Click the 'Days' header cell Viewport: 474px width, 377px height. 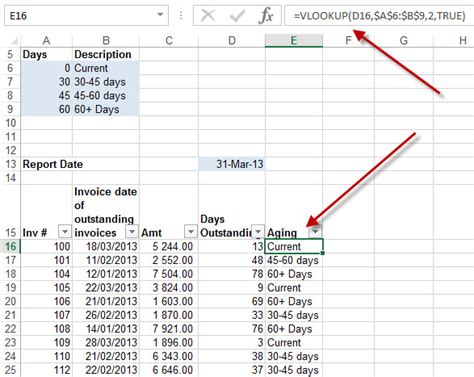coord(46,54)
